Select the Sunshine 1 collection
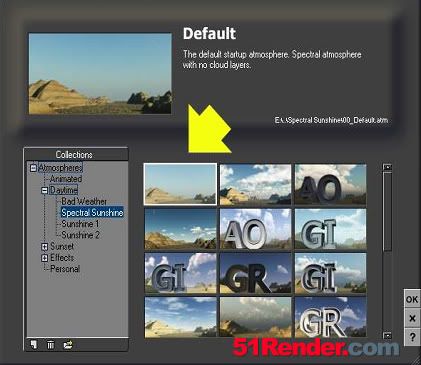421x365 pixels. click(80, 224)
